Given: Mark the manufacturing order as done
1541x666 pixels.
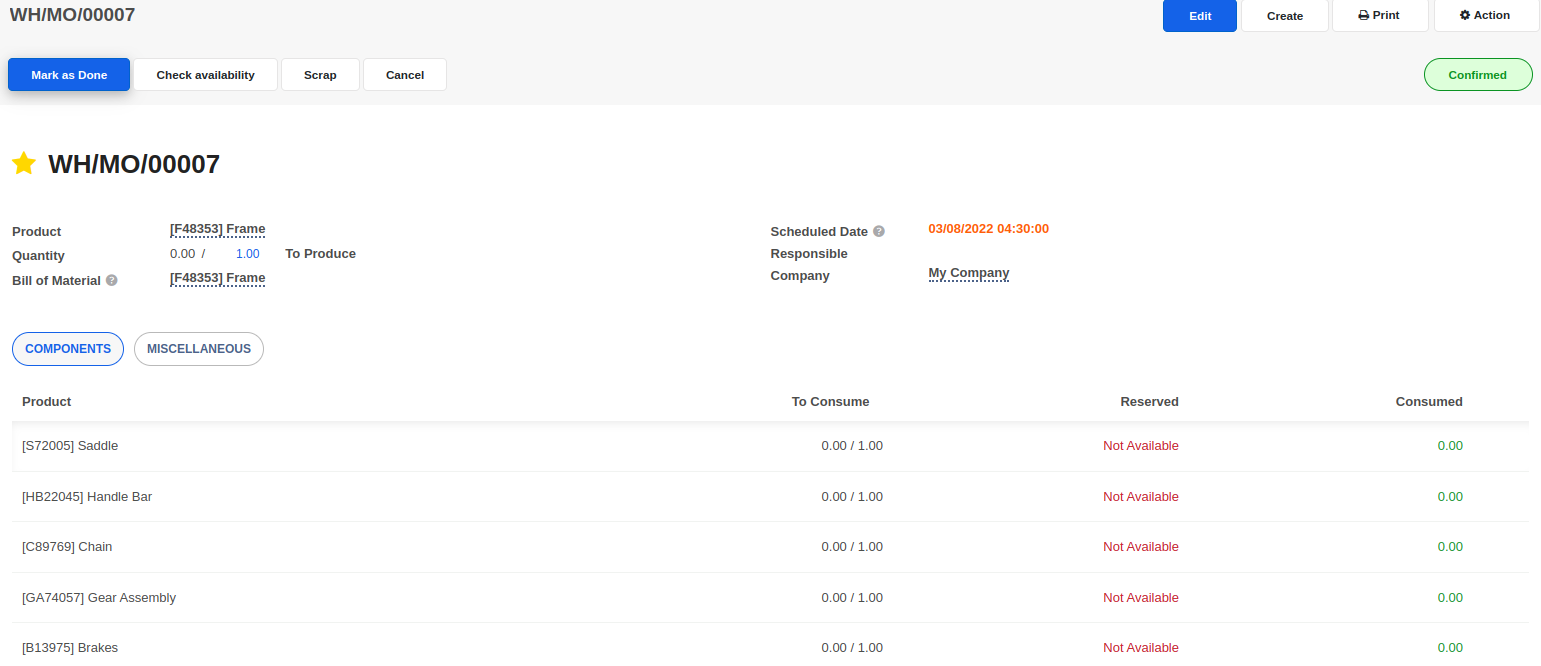Looking at the screenshot, I should [x=69, y=75].
